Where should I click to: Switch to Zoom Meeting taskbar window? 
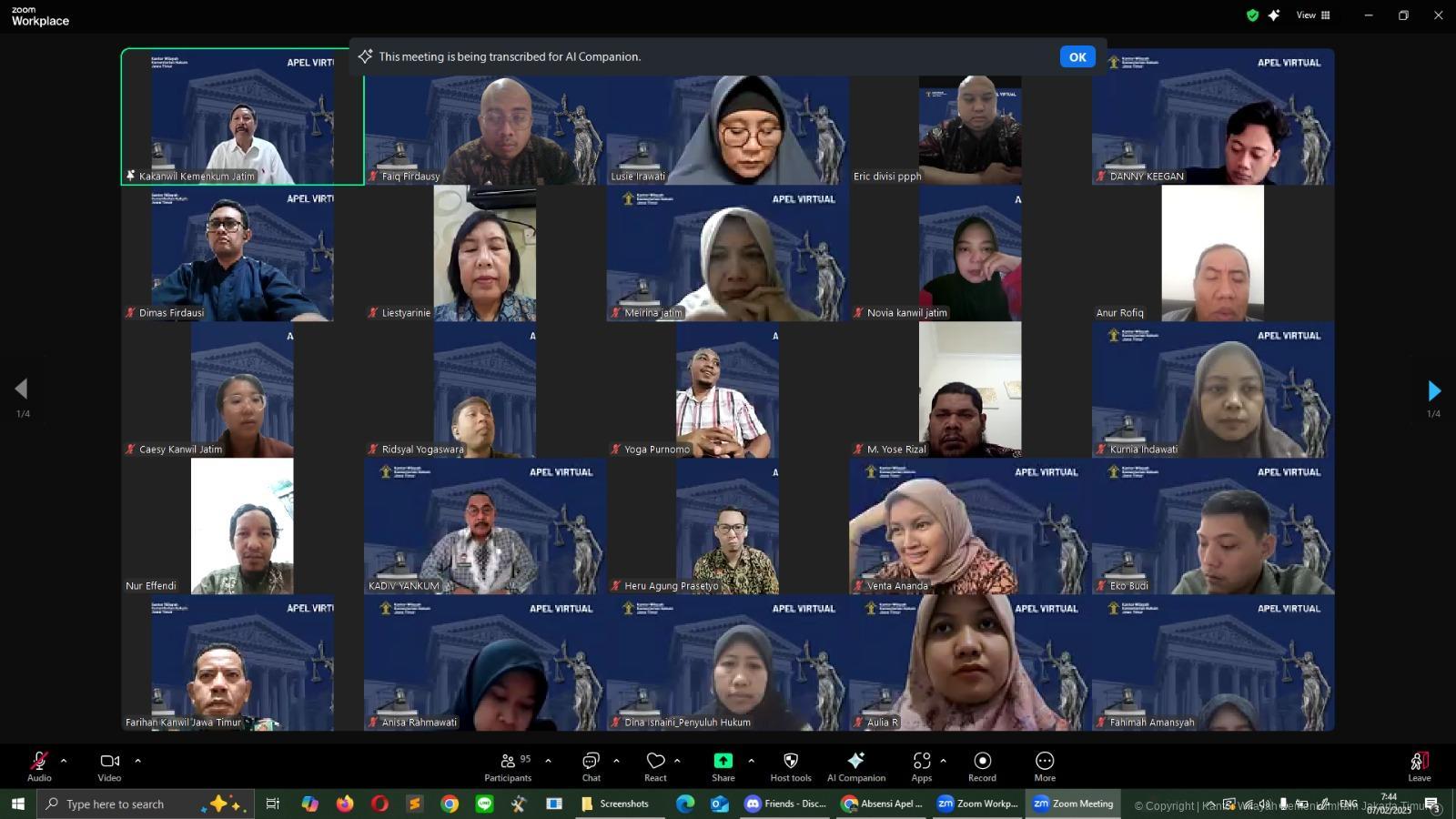[1074, 804]
